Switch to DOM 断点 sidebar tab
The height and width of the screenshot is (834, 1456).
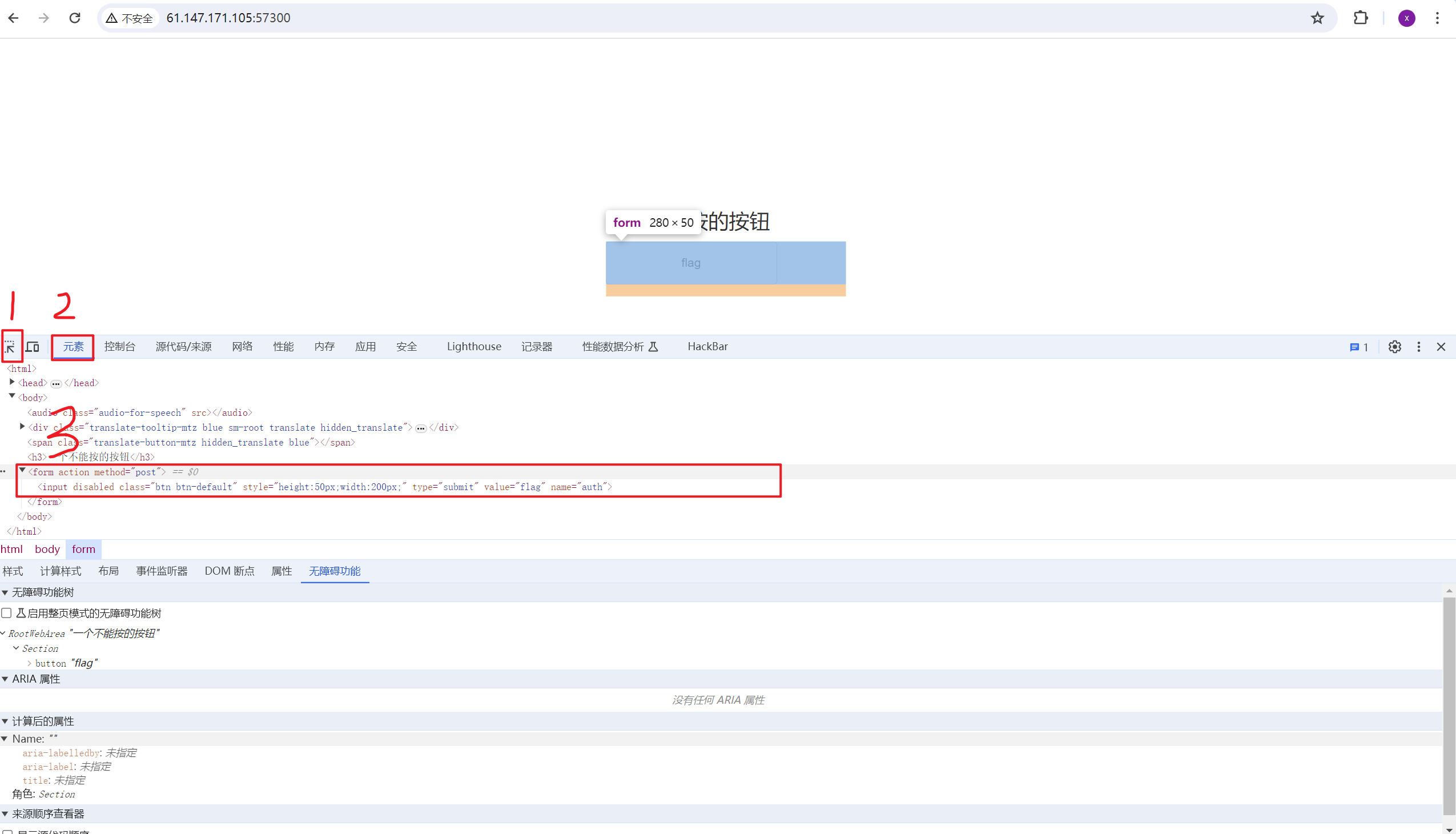coord(230,571)
